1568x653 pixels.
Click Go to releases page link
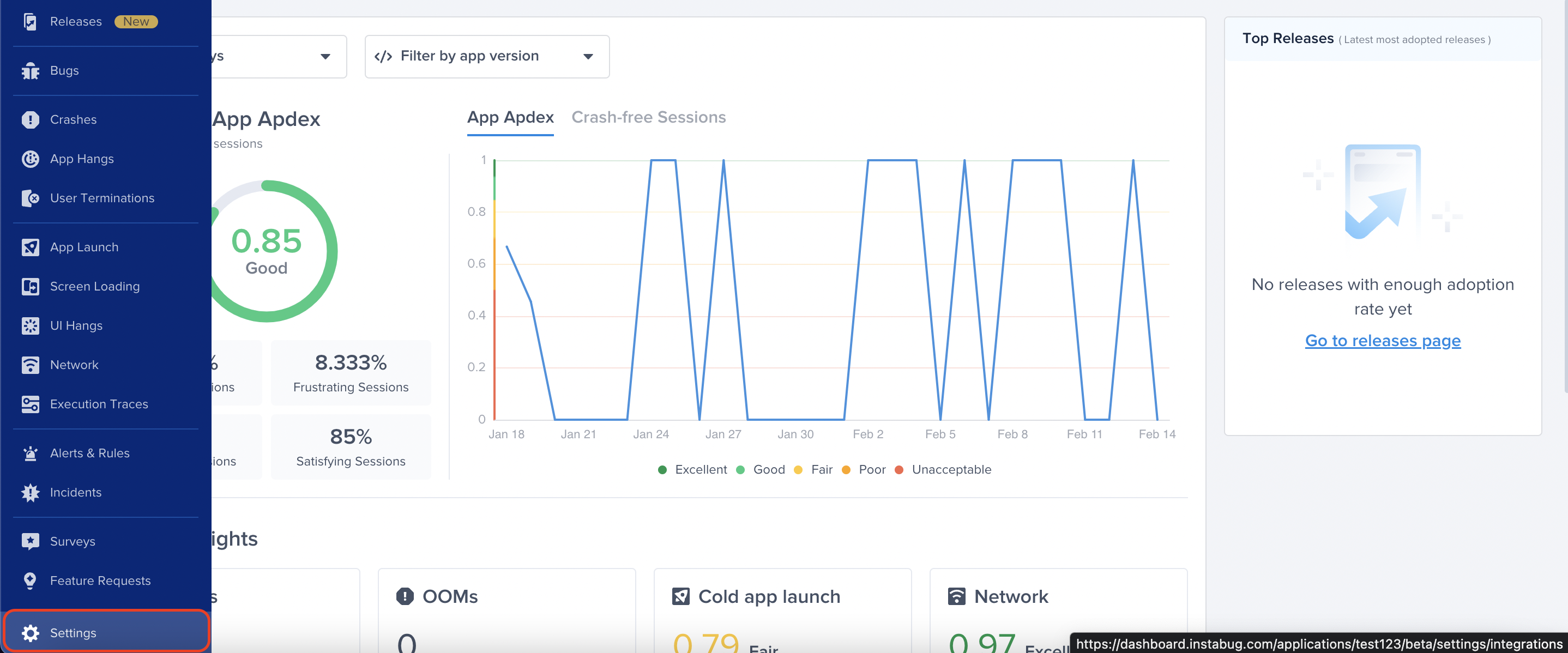point(1382,341)
